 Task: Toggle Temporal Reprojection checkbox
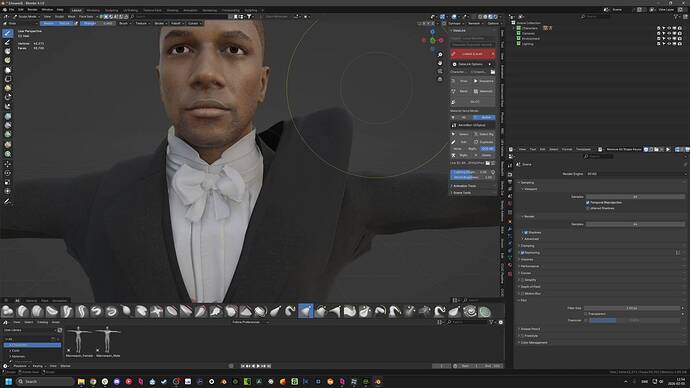click(587, 203)
